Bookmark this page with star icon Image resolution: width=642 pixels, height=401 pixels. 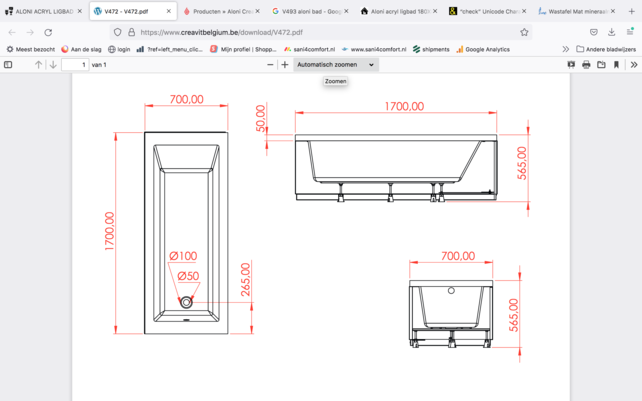tap(524, 32)
